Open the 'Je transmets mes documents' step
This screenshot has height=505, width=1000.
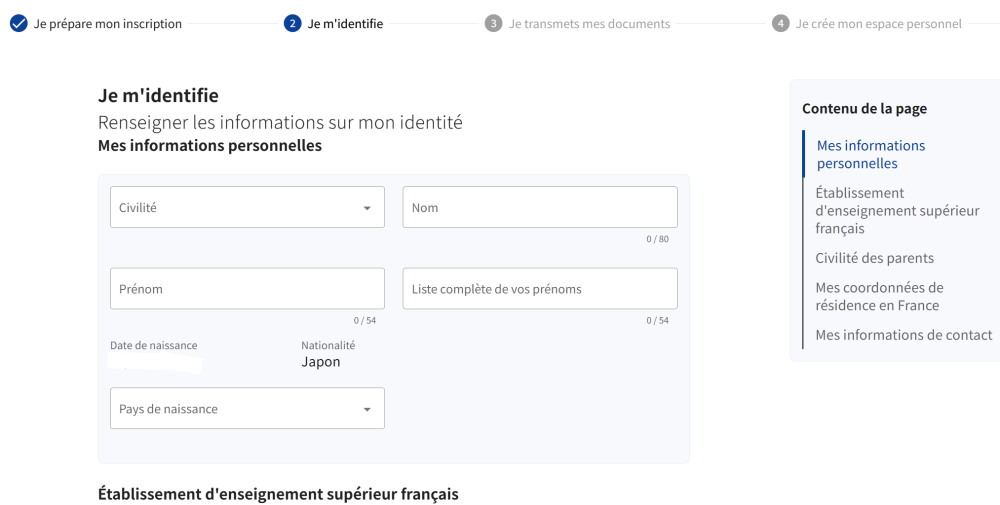(x=589, y=24)
